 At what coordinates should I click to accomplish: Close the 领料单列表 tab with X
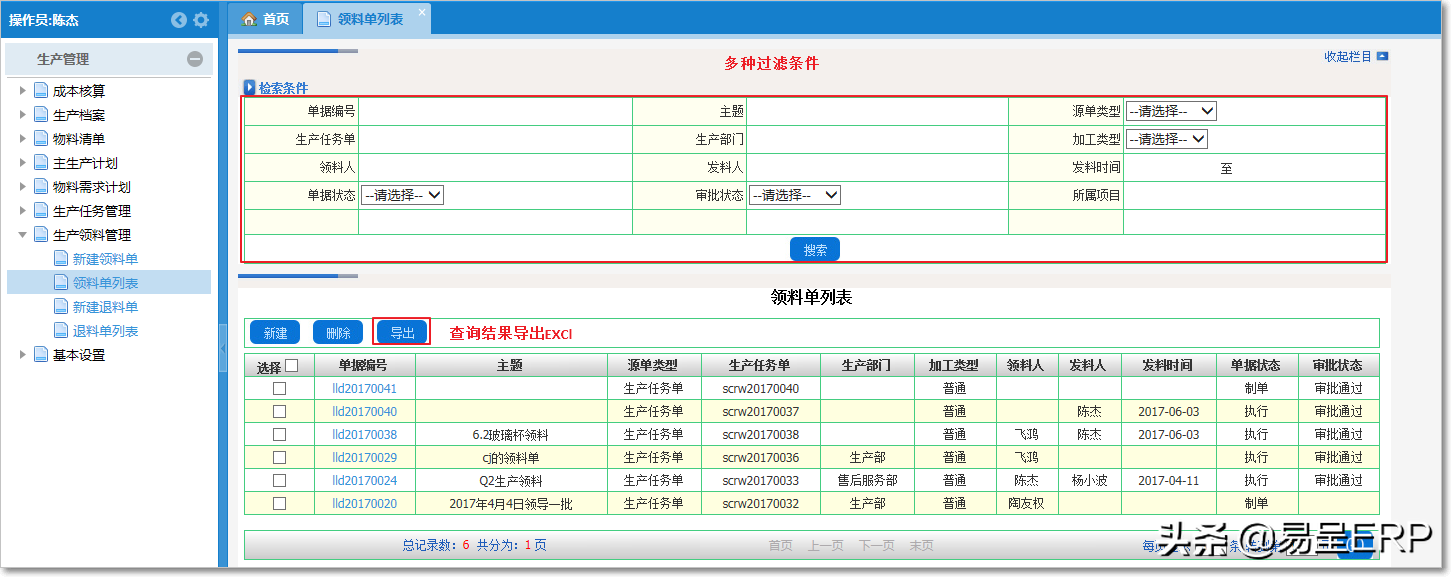click(422, 12)
